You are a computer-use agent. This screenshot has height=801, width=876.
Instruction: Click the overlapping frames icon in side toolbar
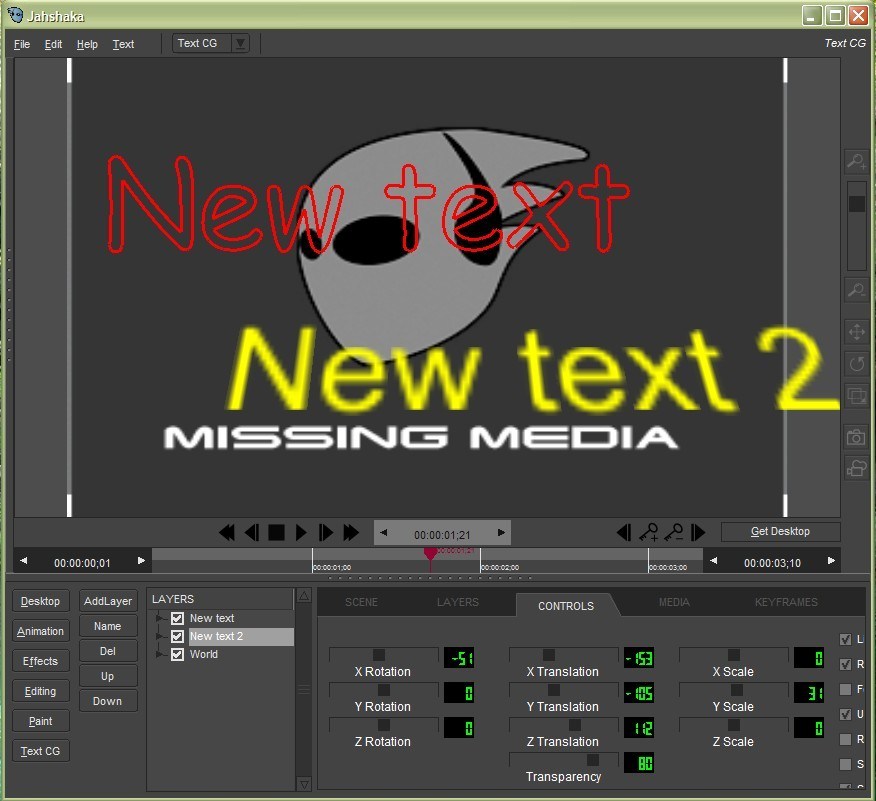[856, 396]
